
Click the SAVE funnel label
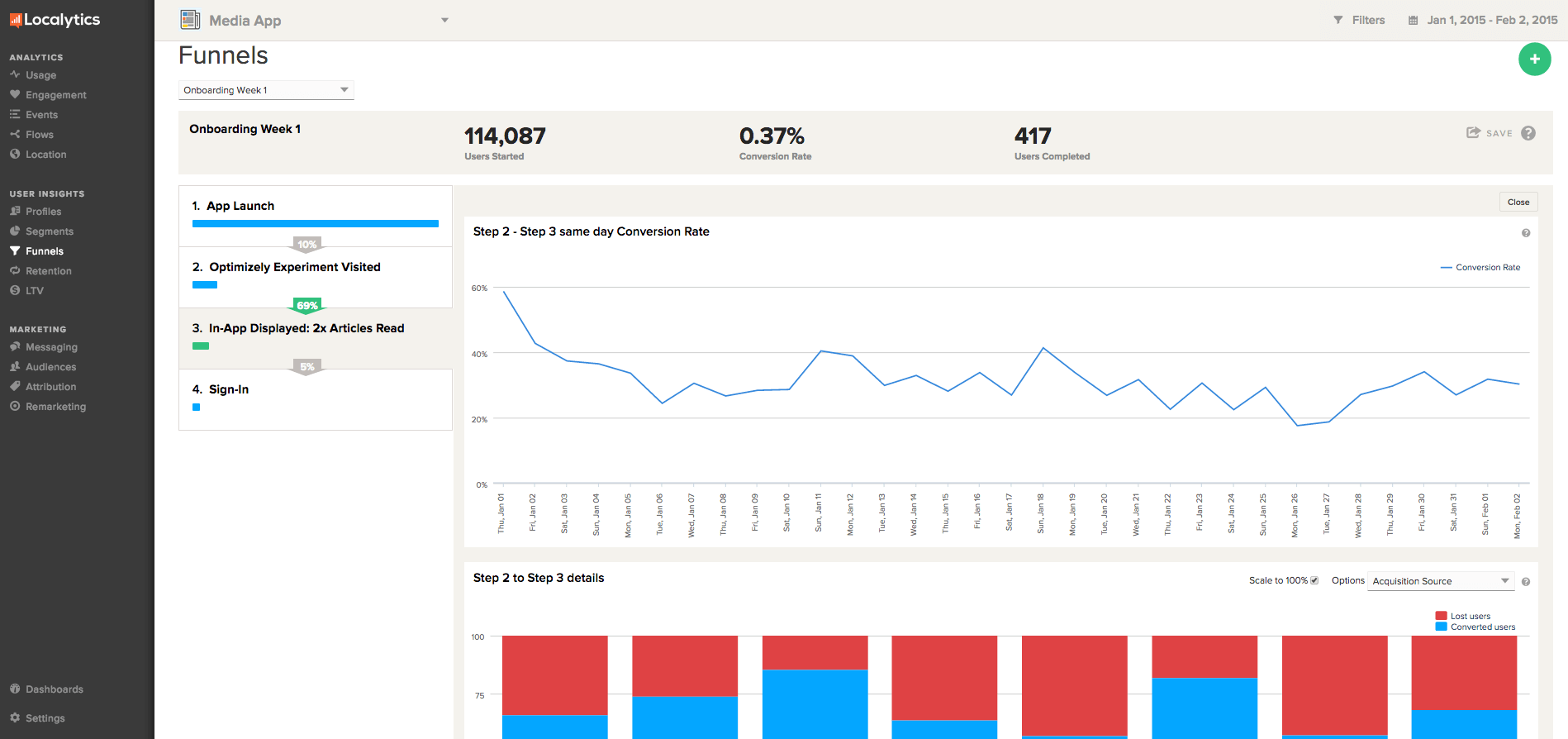point(1499,133)
